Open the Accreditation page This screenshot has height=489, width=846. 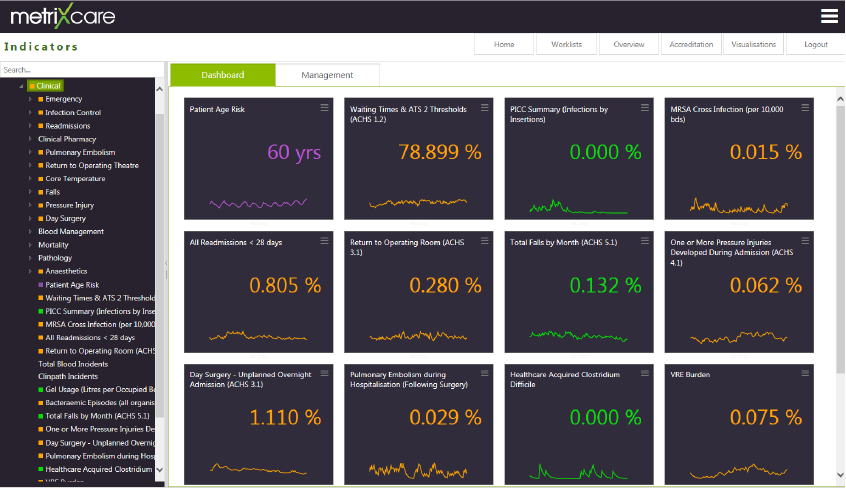[x=691, y=45]
